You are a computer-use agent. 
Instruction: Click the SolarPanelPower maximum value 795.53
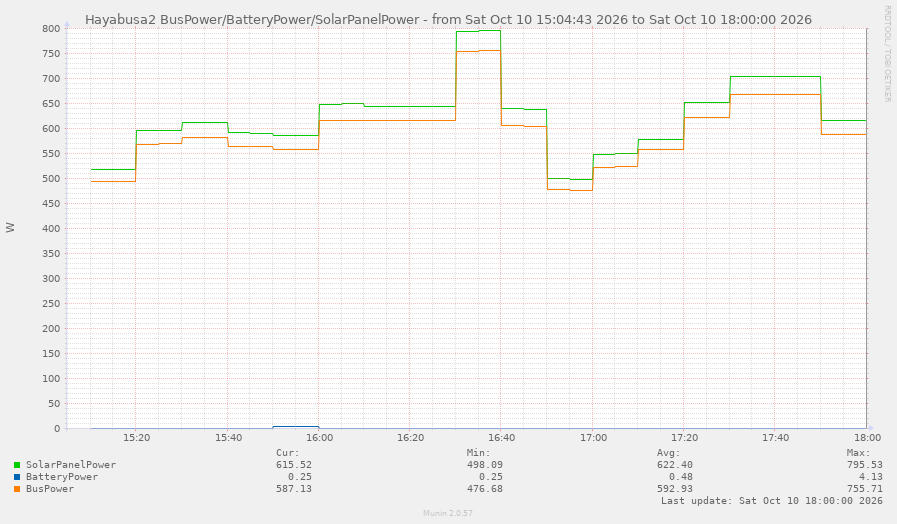tap(865, 465)
